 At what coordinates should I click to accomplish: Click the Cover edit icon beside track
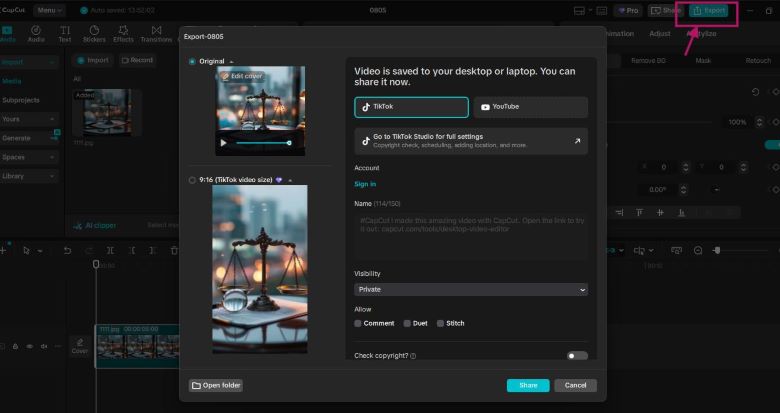coord(80,346)
